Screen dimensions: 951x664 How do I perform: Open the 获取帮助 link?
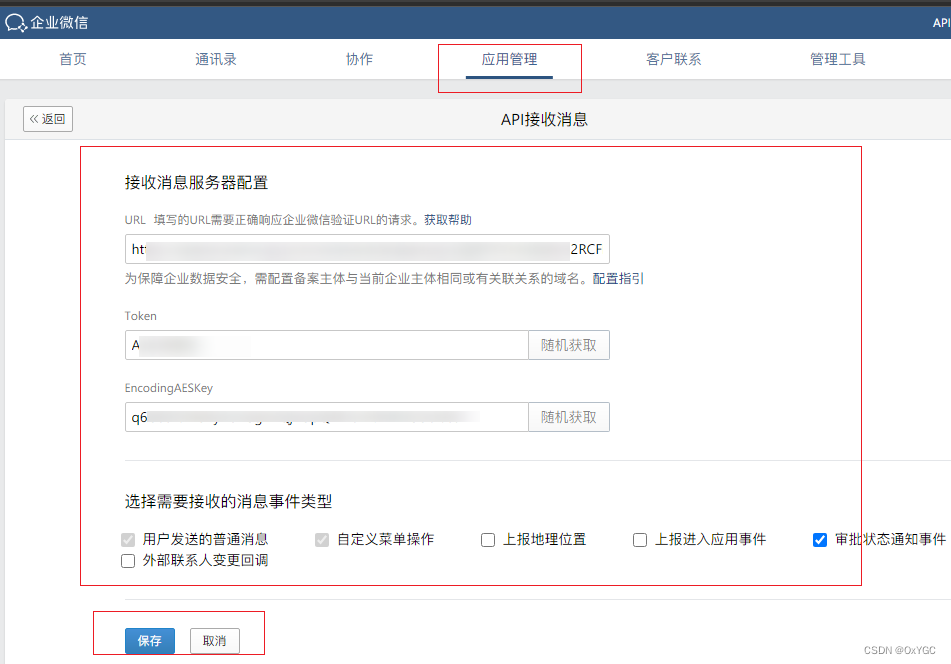[448, 220]
